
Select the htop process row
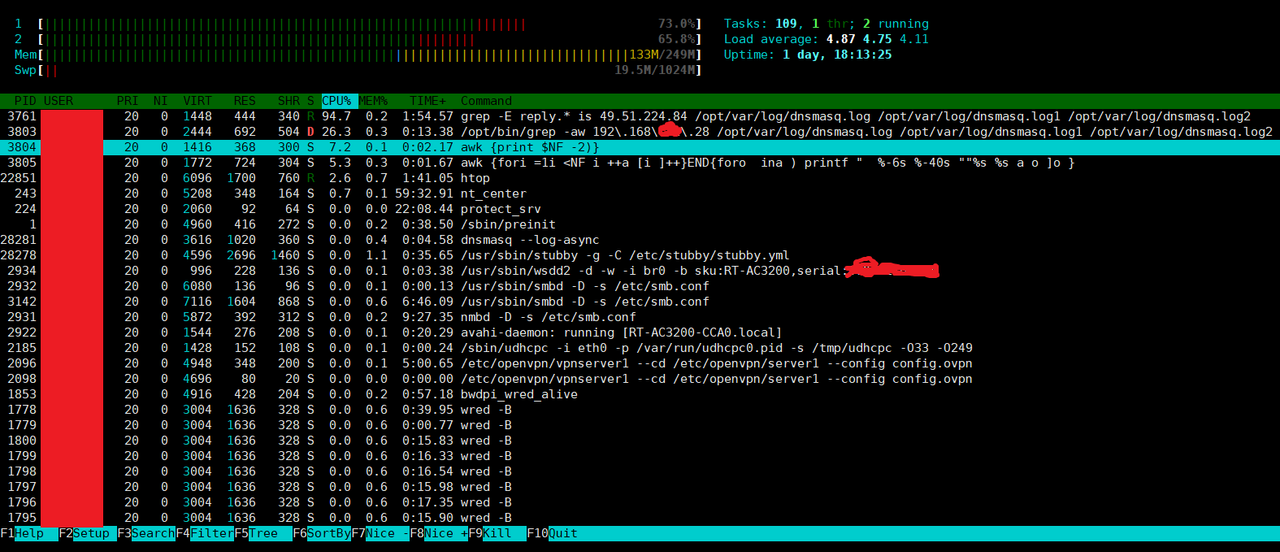640,178
